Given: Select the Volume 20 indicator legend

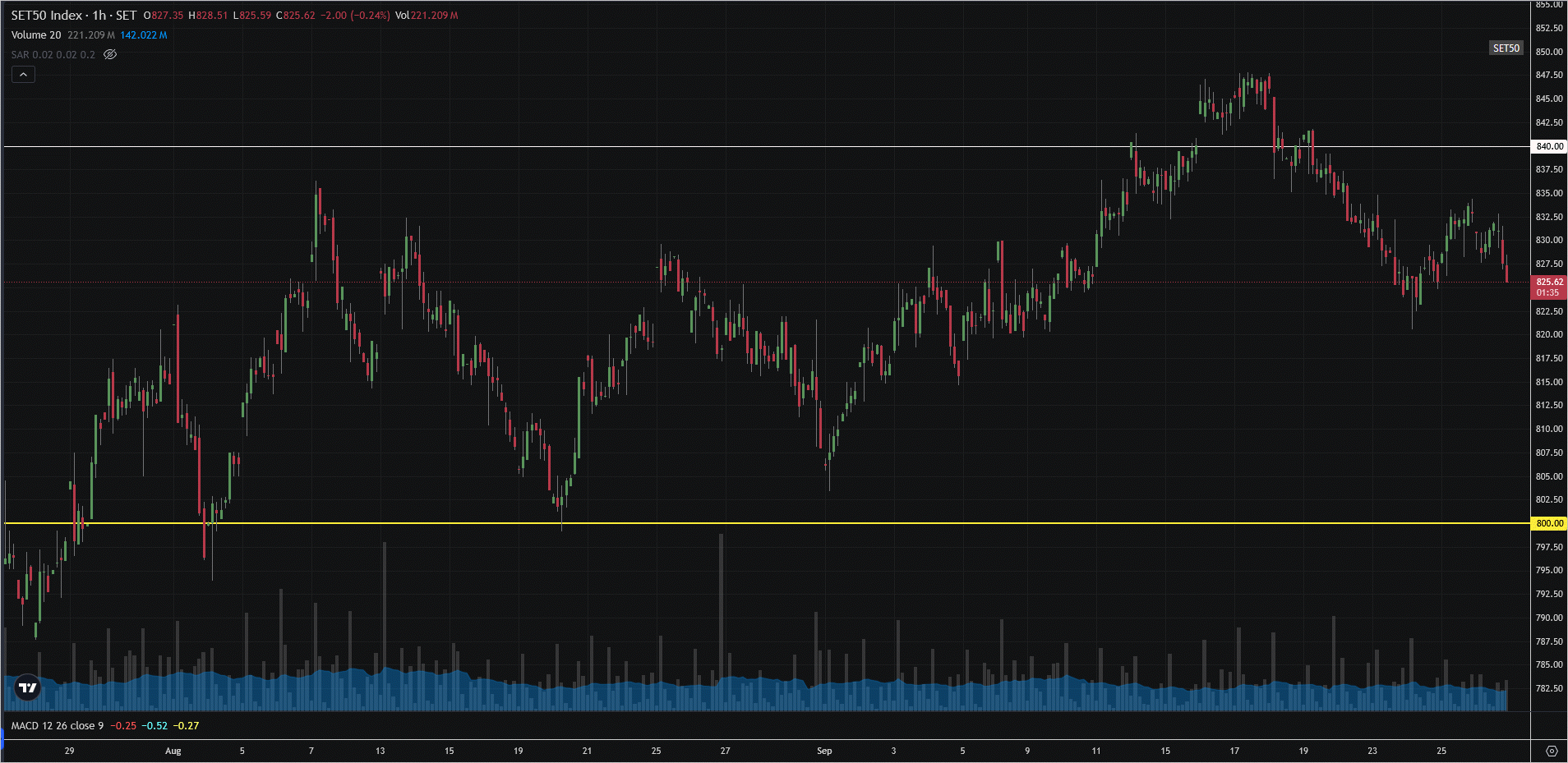Looking at the screenshot, I should point(36,35).
